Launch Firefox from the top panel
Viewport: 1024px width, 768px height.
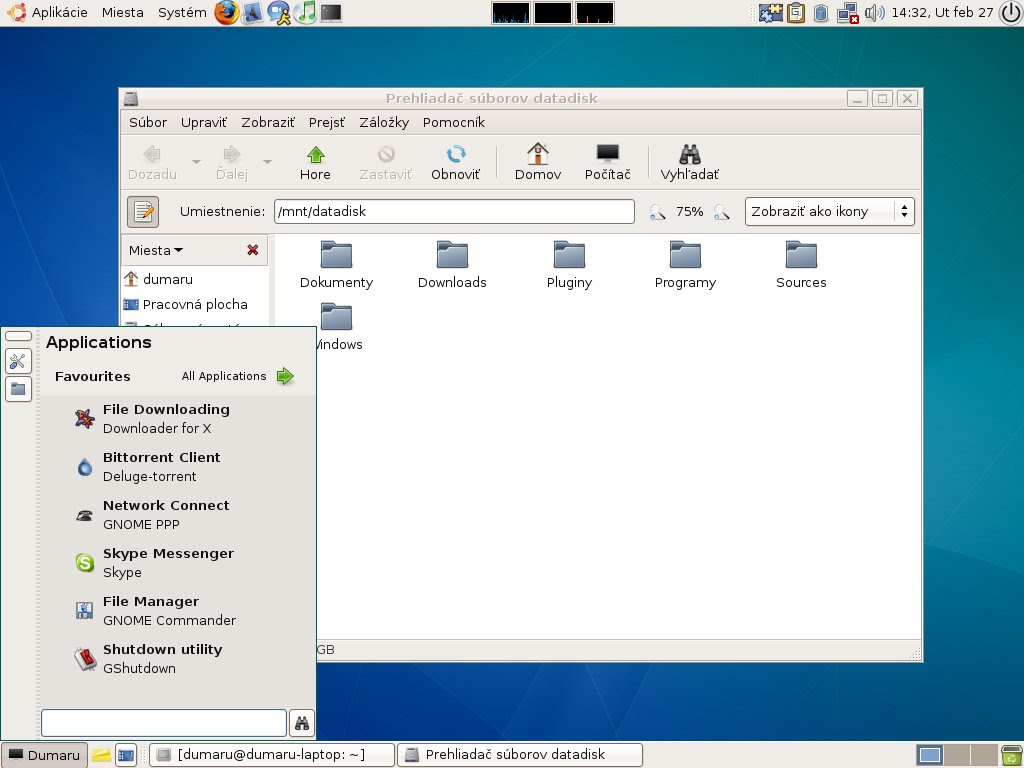(x=227, y=12)
